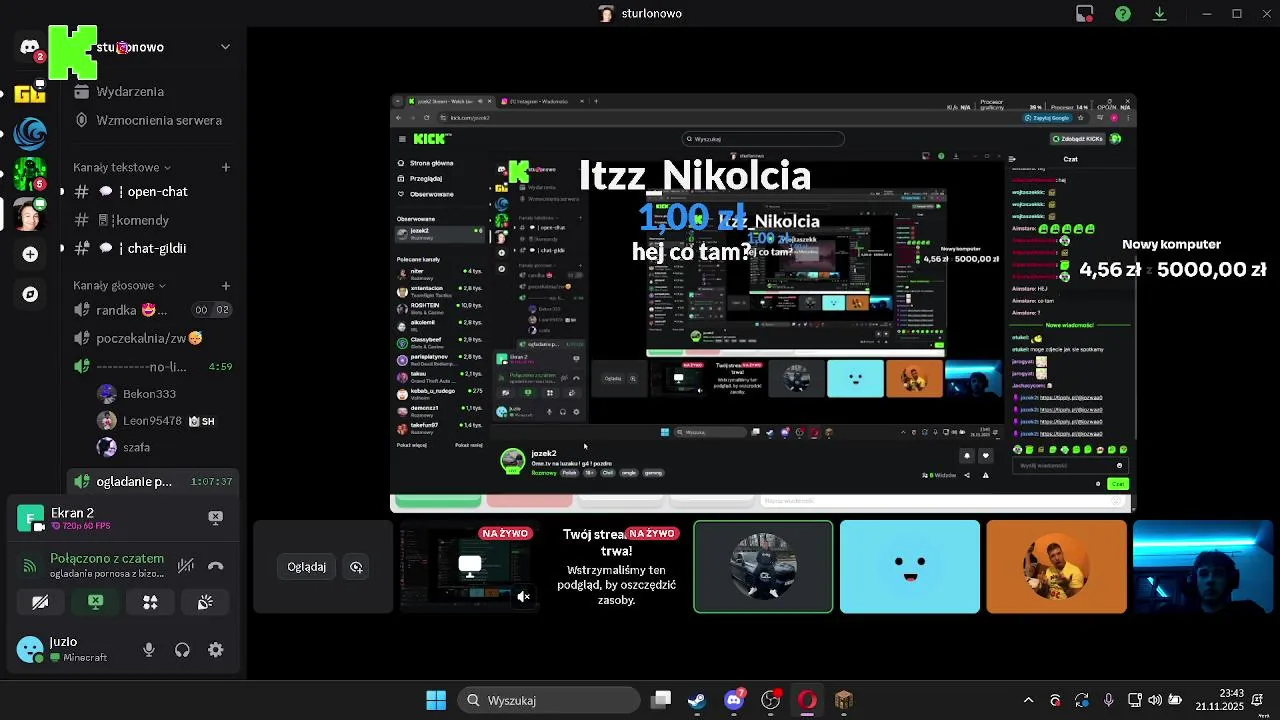Click the Oglądaj watch button
The height and width of the screenshot is (720, 1280).
click(306, 567)
